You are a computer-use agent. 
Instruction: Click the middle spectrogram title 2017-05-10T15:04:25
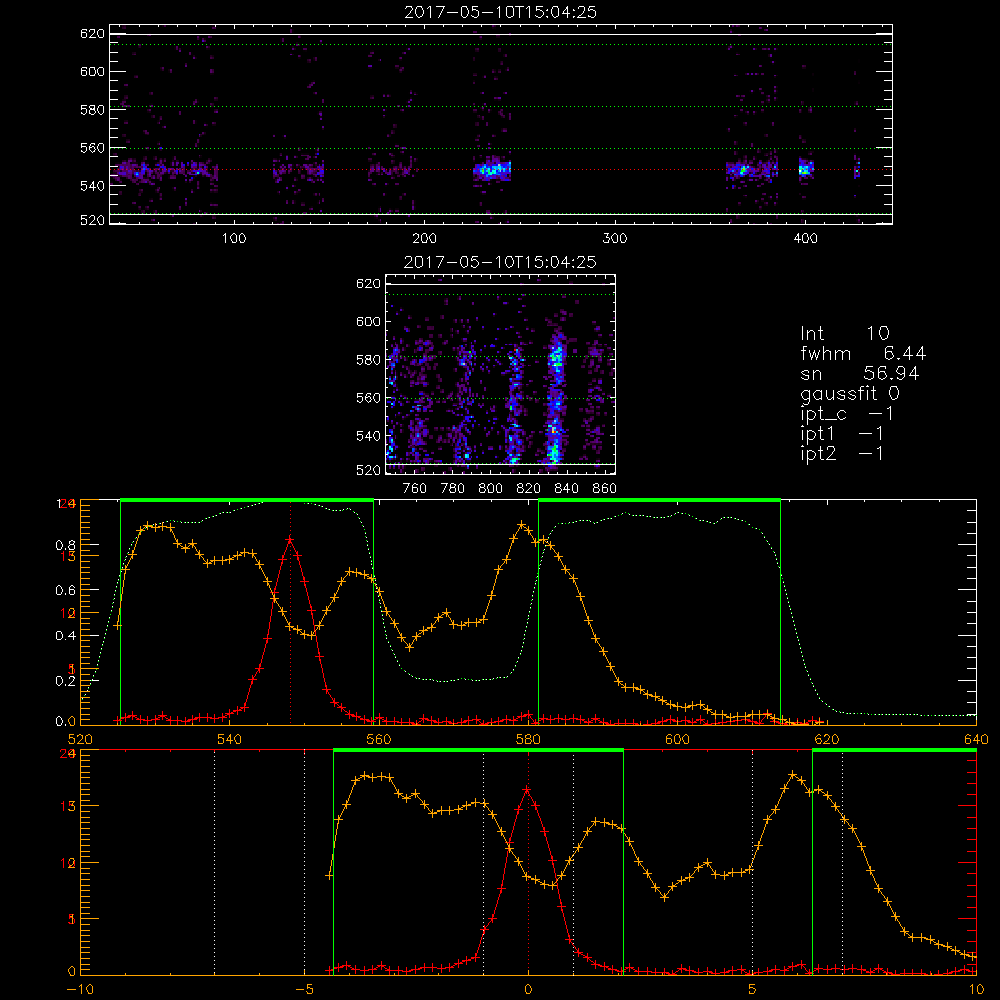point(501,262)
